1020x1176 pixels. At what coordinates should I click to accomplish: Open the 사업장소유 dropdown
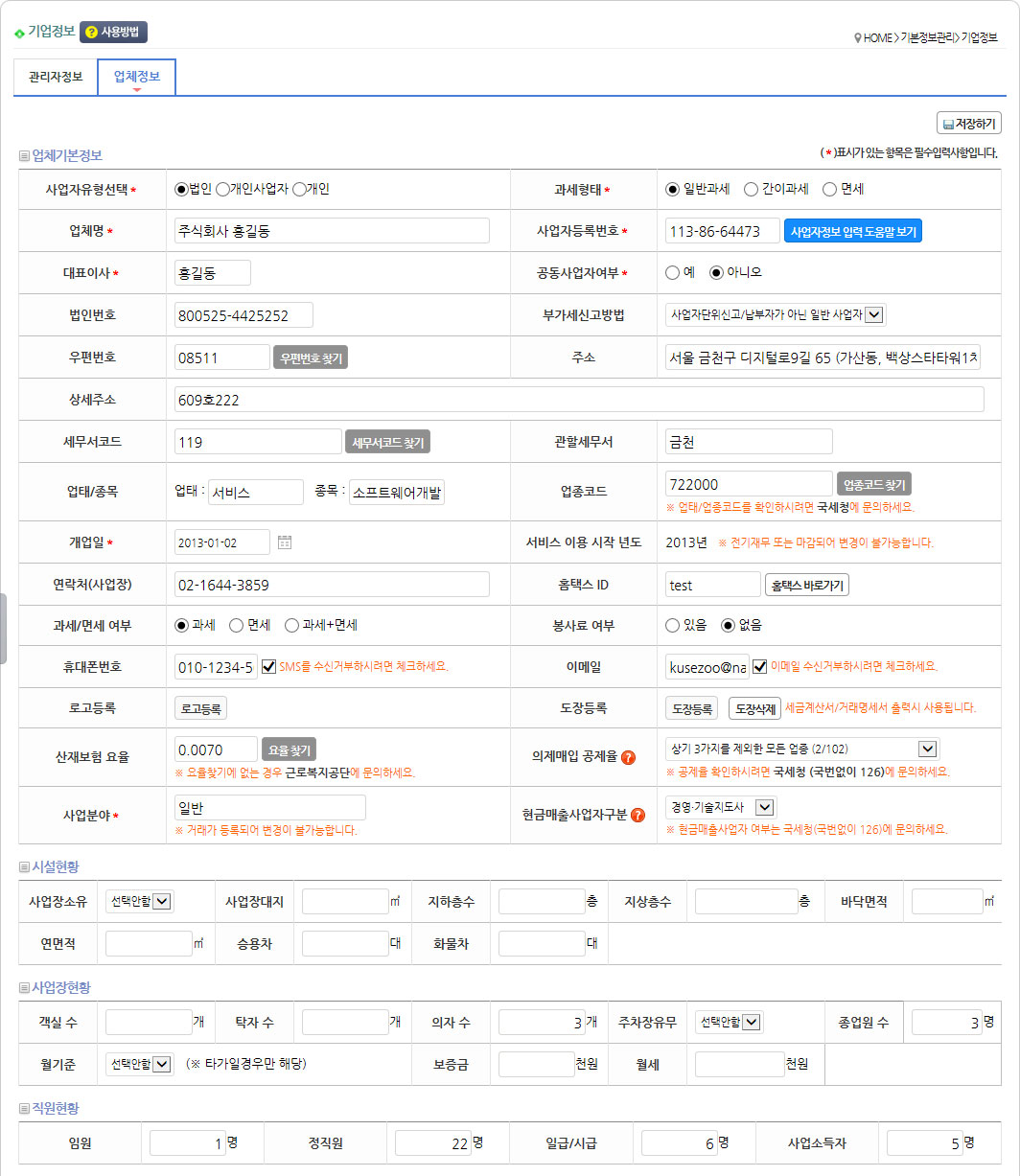click(x=140, y=901)
